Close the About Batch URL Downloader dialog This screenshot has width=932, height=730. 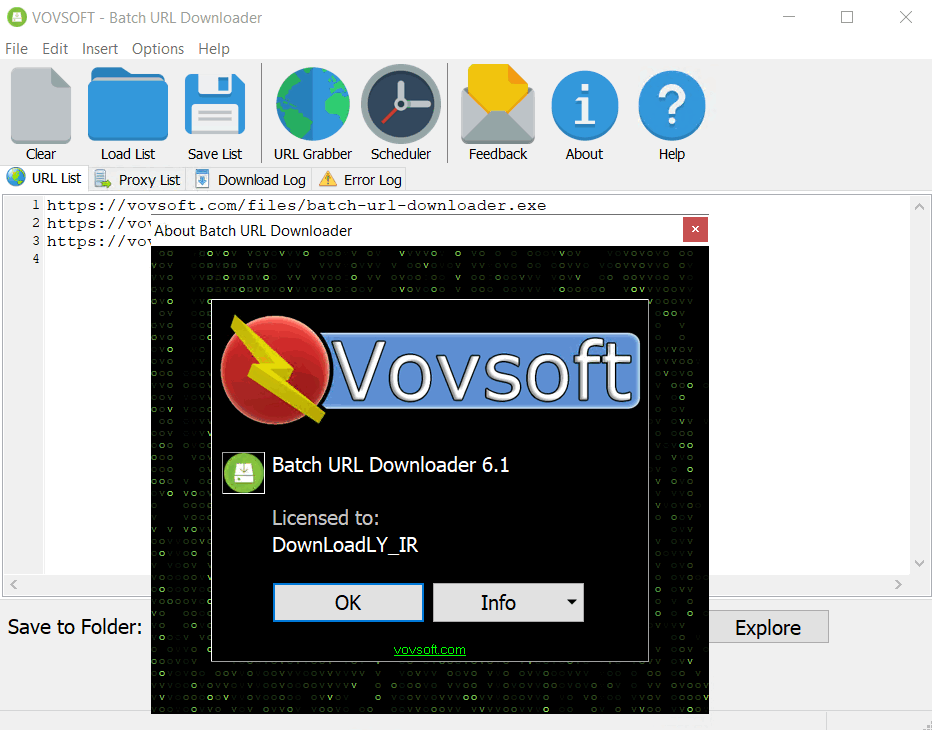click(x=695, y=229)
